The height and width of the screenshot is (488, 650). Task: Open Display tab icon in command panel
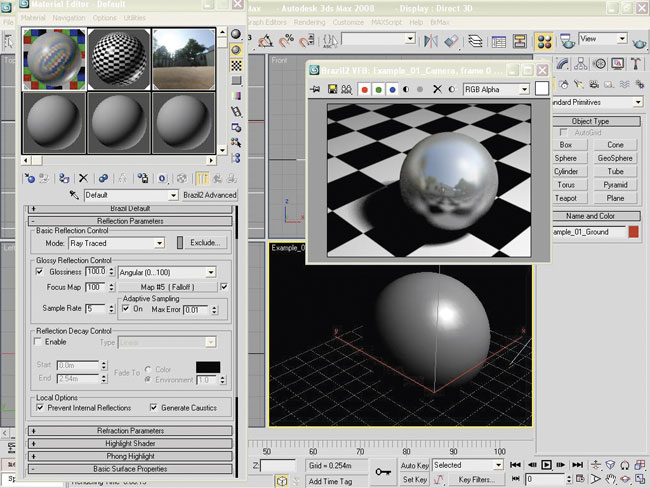pyautogui.click(x=617, y=63)
